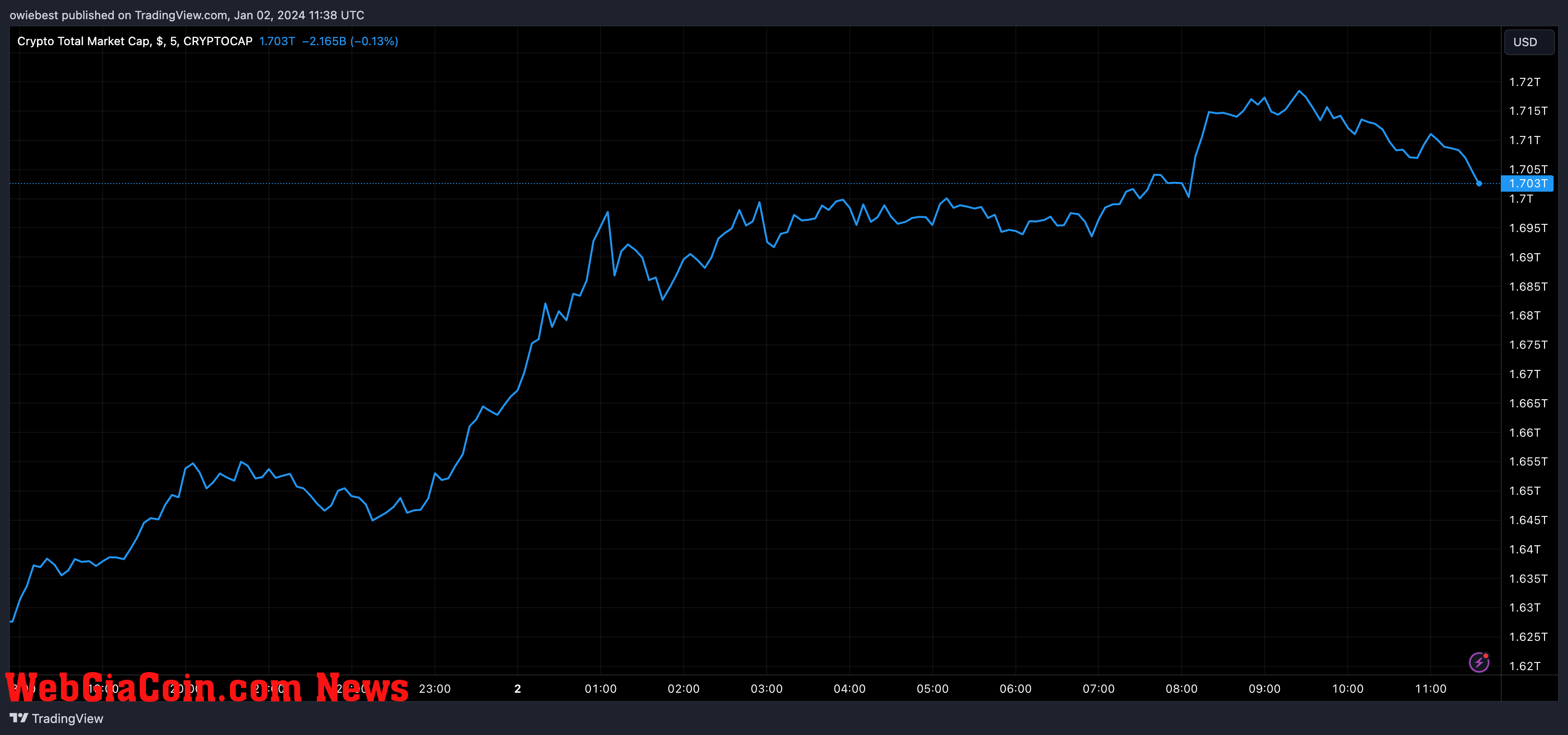Click the 1.63T price axis label
1568x735 pixels.
tap(1525, 608)
